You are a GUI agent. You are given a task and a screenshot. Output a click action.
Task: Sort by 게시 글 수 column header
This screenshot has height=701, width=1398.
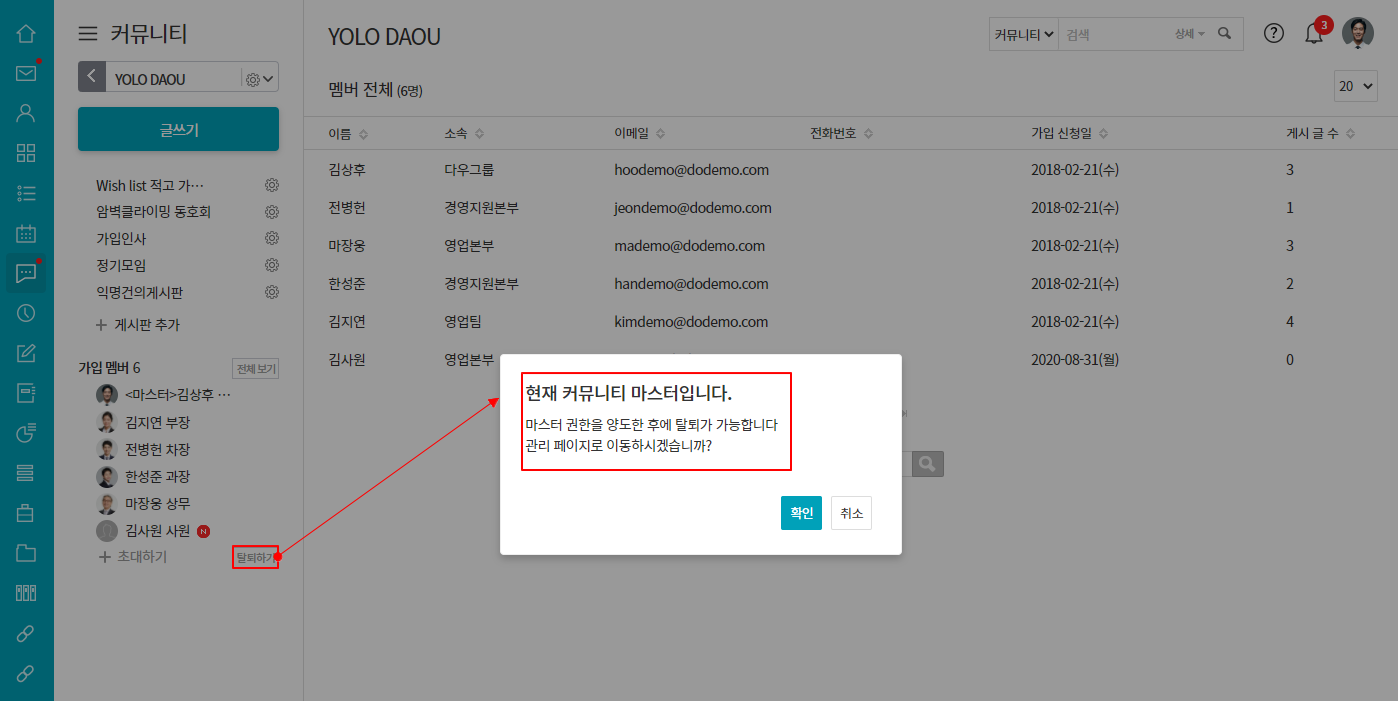(x=1320, y=133)
